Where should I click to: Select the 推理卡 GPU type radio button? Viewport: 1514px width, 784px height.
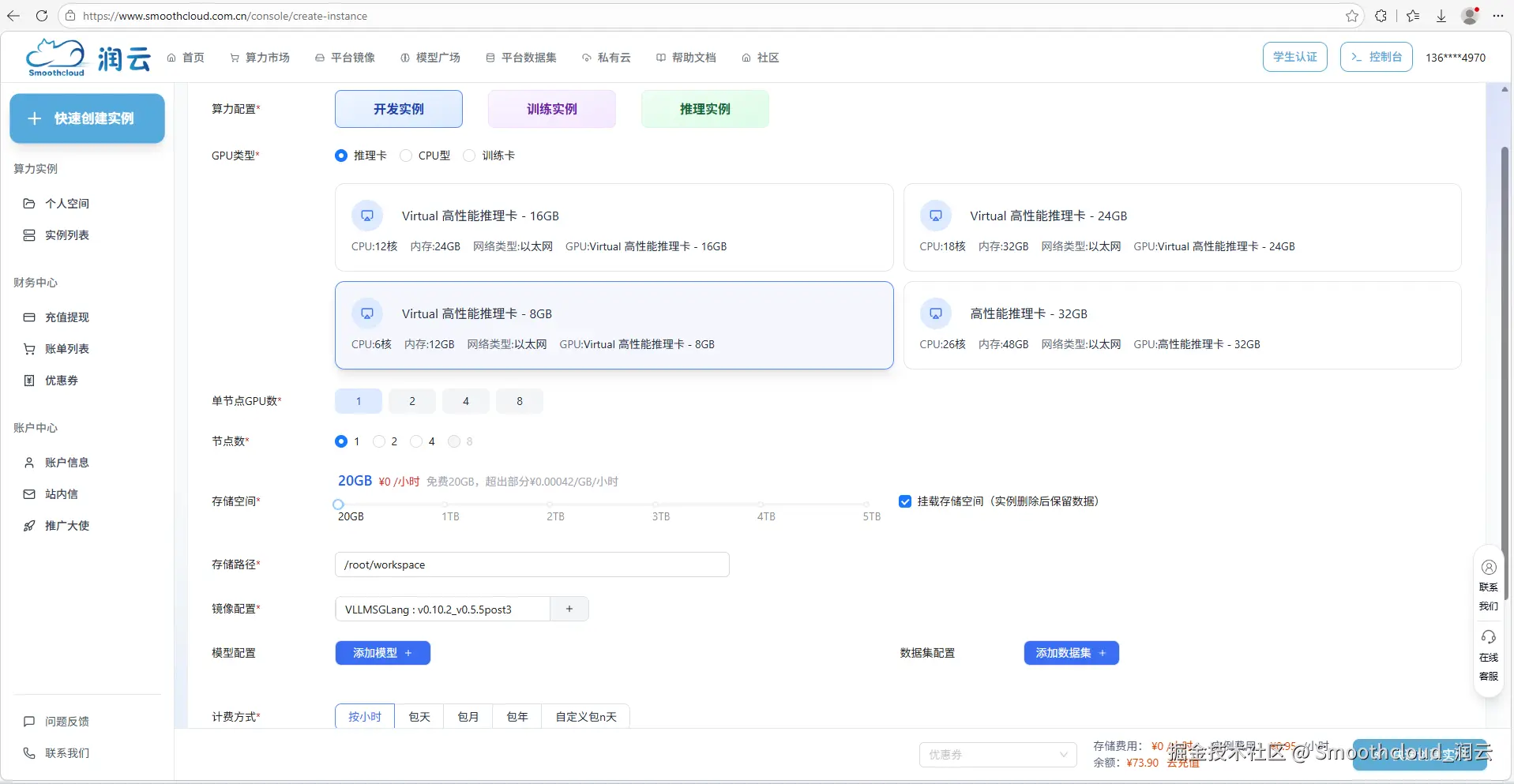pos(341,156)
